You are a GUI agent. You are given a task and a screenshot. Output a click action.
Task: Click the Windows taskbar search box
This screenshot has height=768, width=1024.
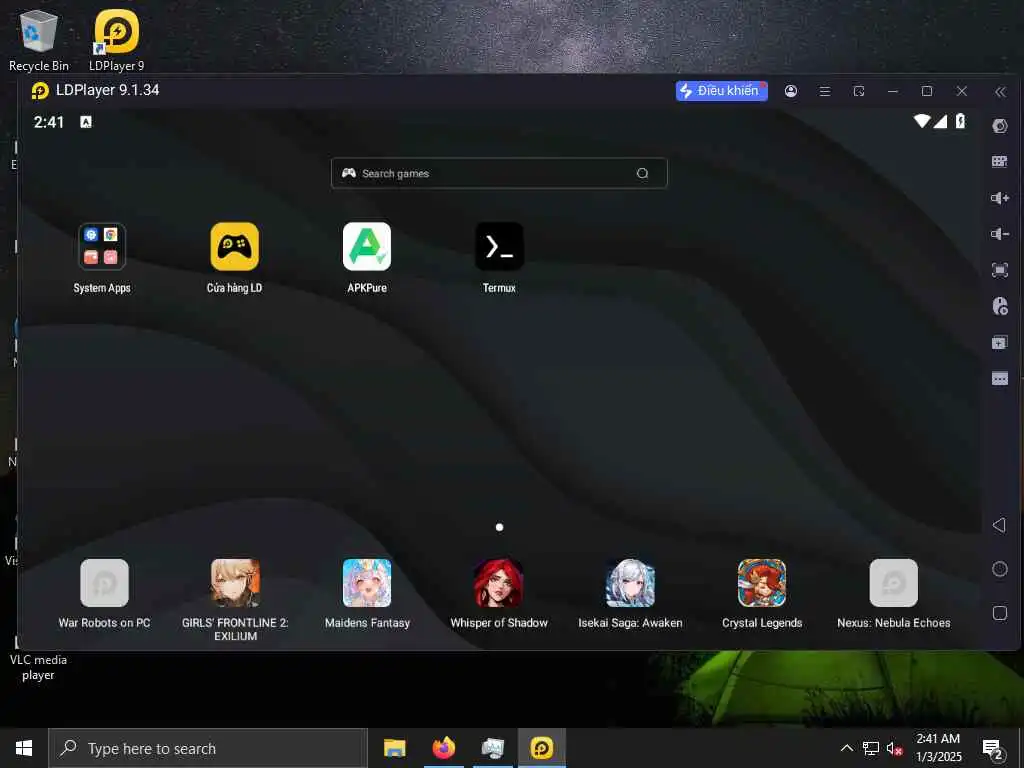(x=208, y=748)
